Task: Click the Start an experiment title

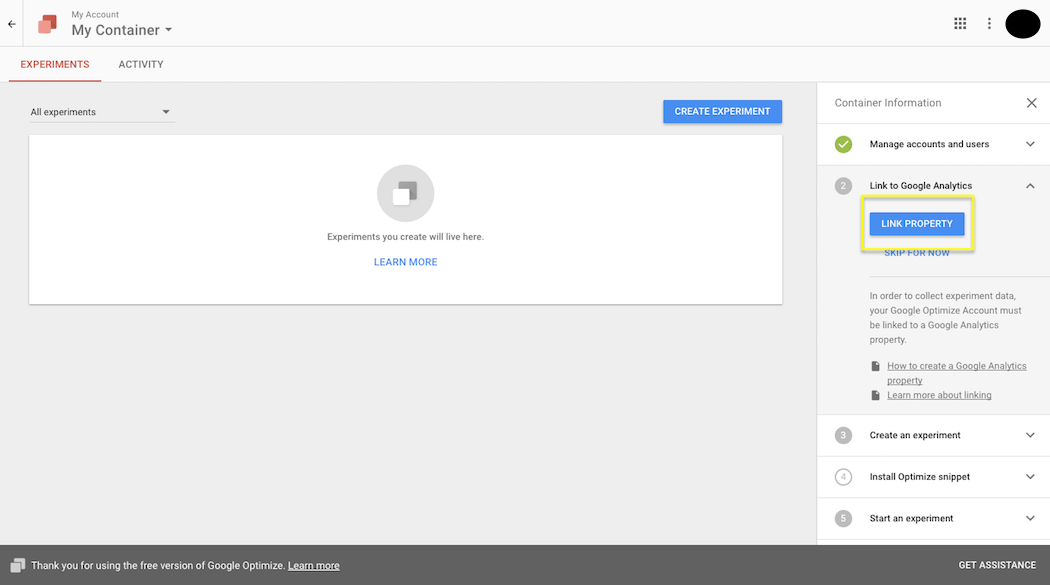Action: 911,518
